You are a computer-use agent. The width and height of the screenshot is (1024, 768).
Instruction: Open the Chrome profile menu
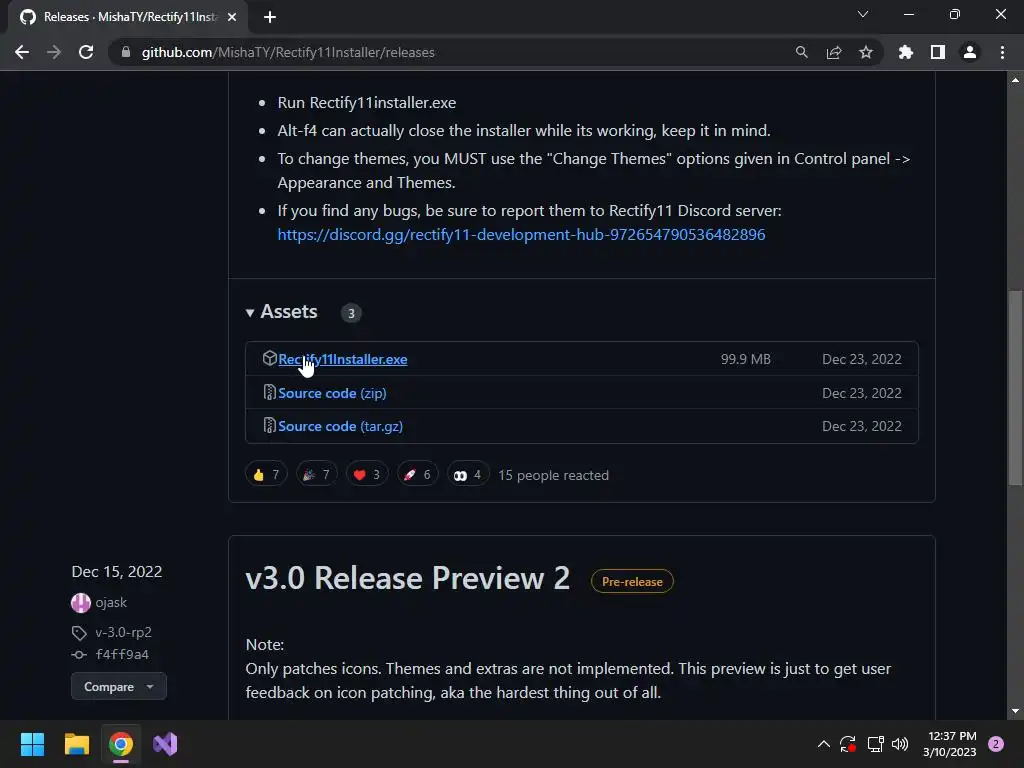click(x=969, y=52)
